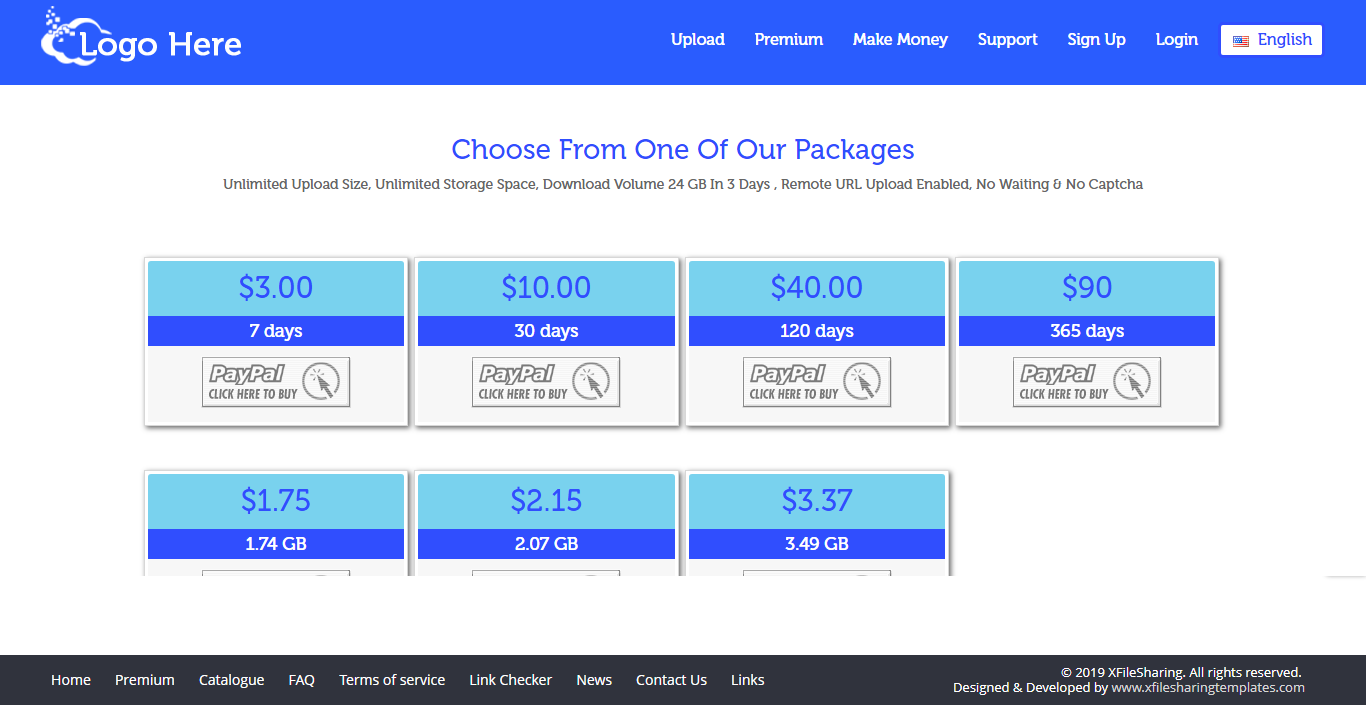Open Terms of service link
Image resolution: width=1366 pixels, height=705 pixels.
[392, 680]
